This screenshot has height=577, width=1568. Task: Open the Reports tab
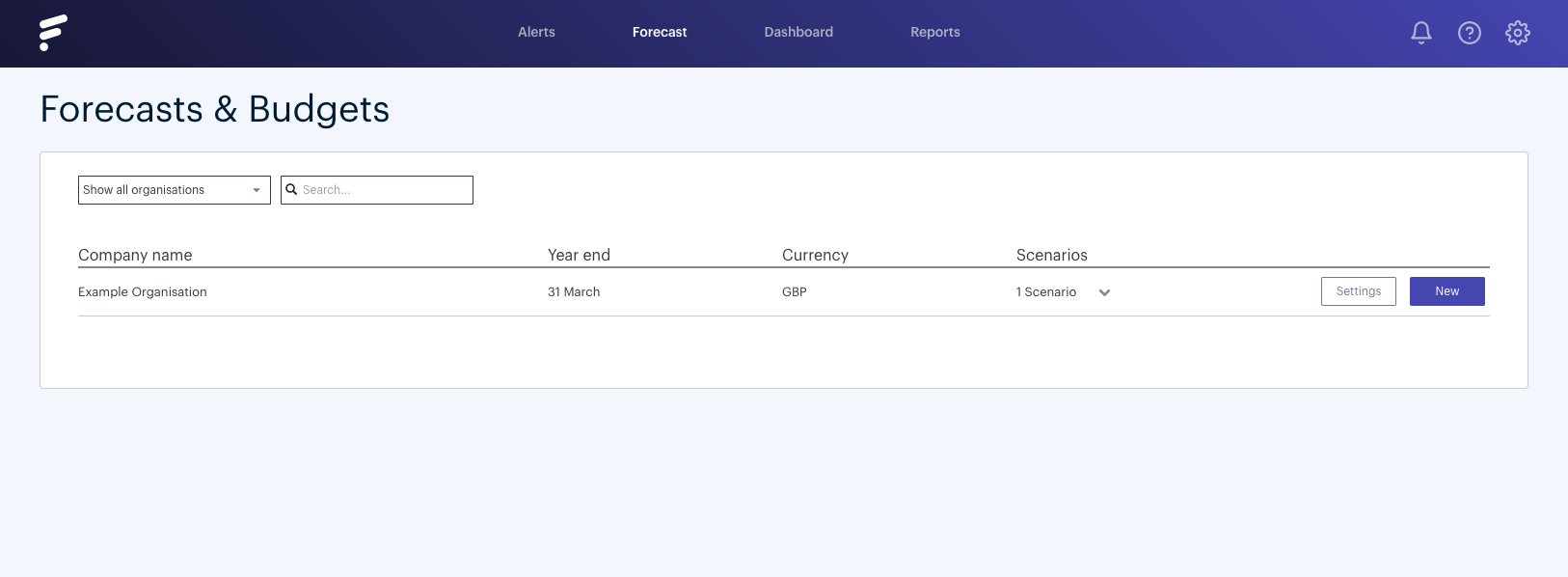click(x=935, y=32)
